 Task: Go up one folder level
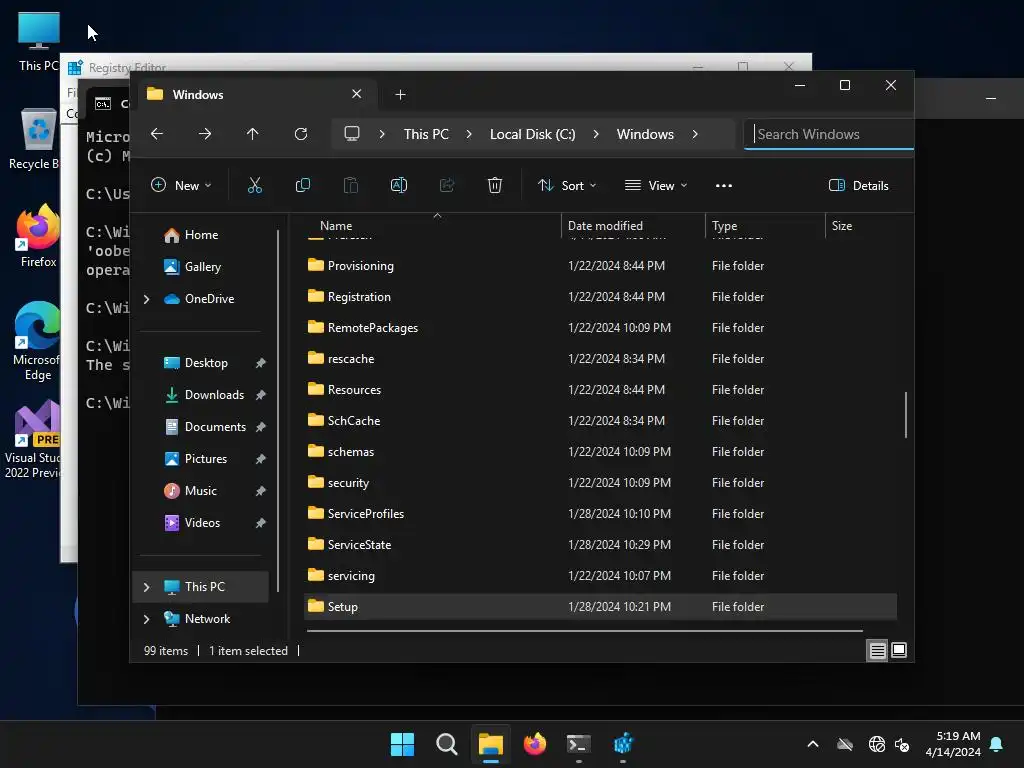click(x=253, y=134)
